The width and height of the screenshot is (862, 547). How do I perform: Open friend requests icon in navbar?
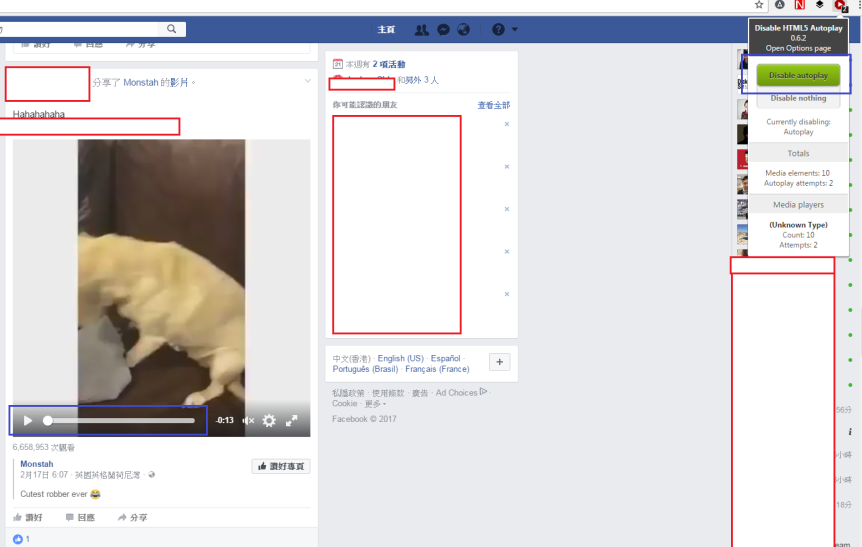click(x=421, y=30)
